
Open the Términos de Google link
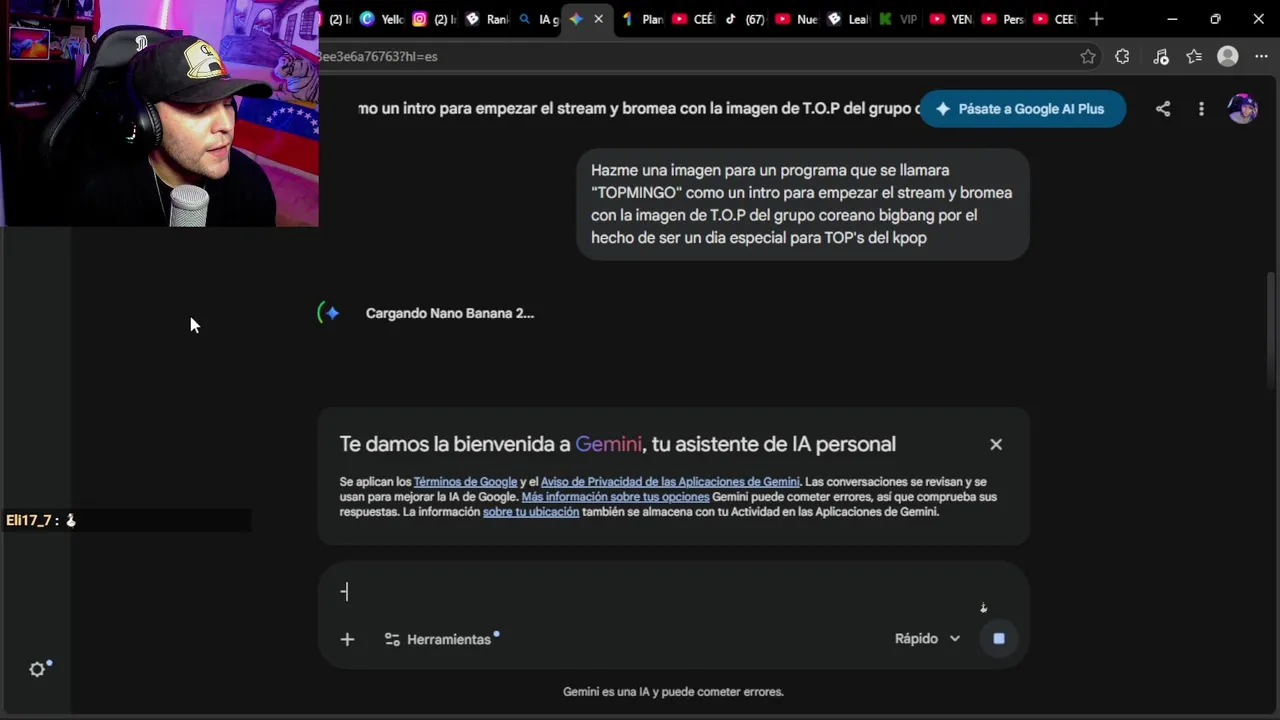pos(465,482)
